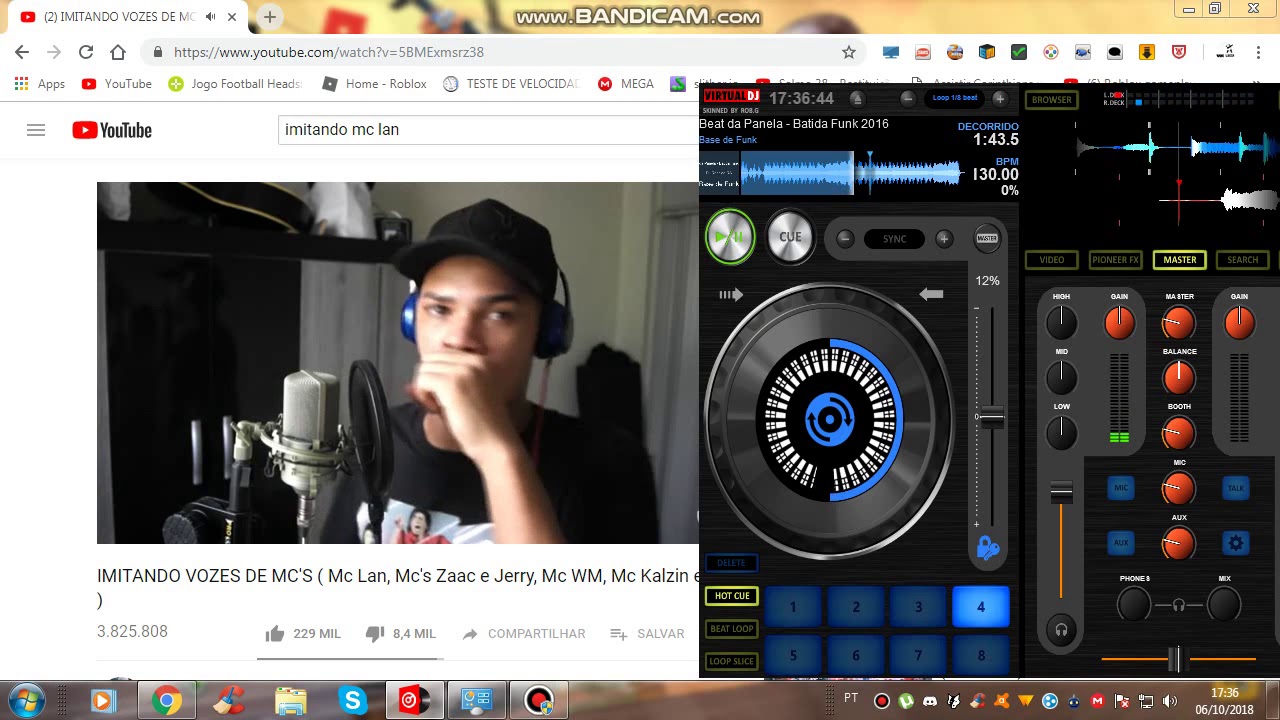
Task: Click plus button right of SYNC
Action: point(943,239)
